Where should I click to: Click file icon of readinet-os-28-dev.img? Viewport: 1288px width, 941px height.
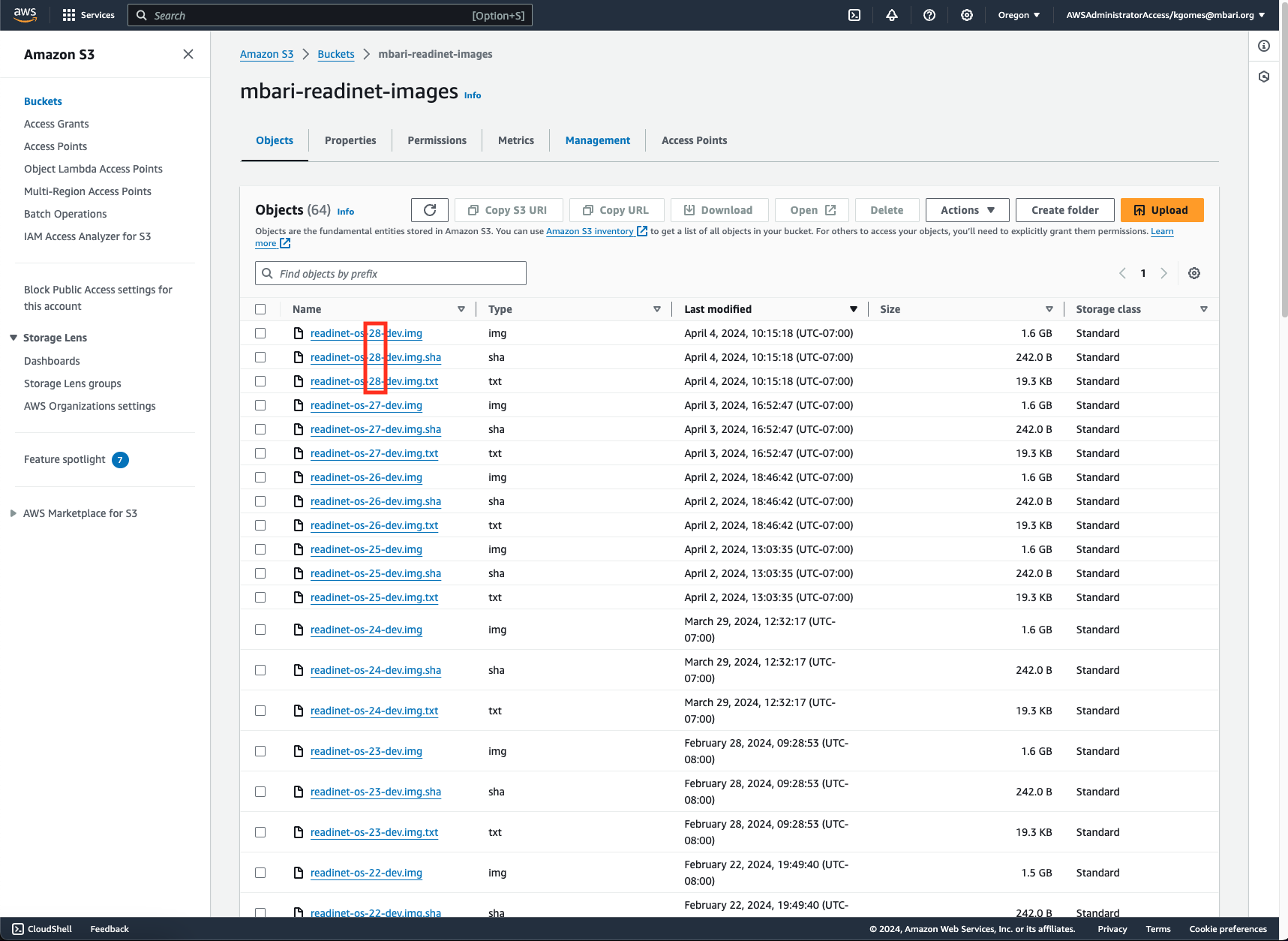tap(299, 333)
